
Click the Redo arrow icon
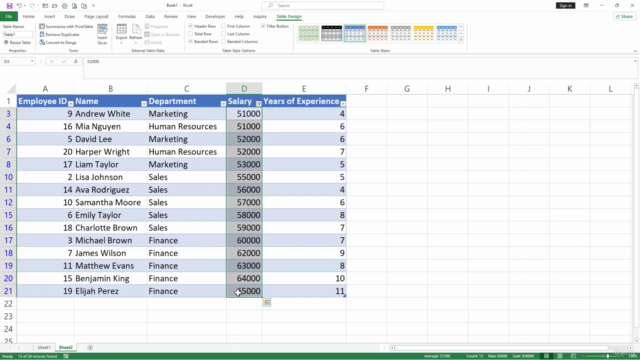coord(33,6)
